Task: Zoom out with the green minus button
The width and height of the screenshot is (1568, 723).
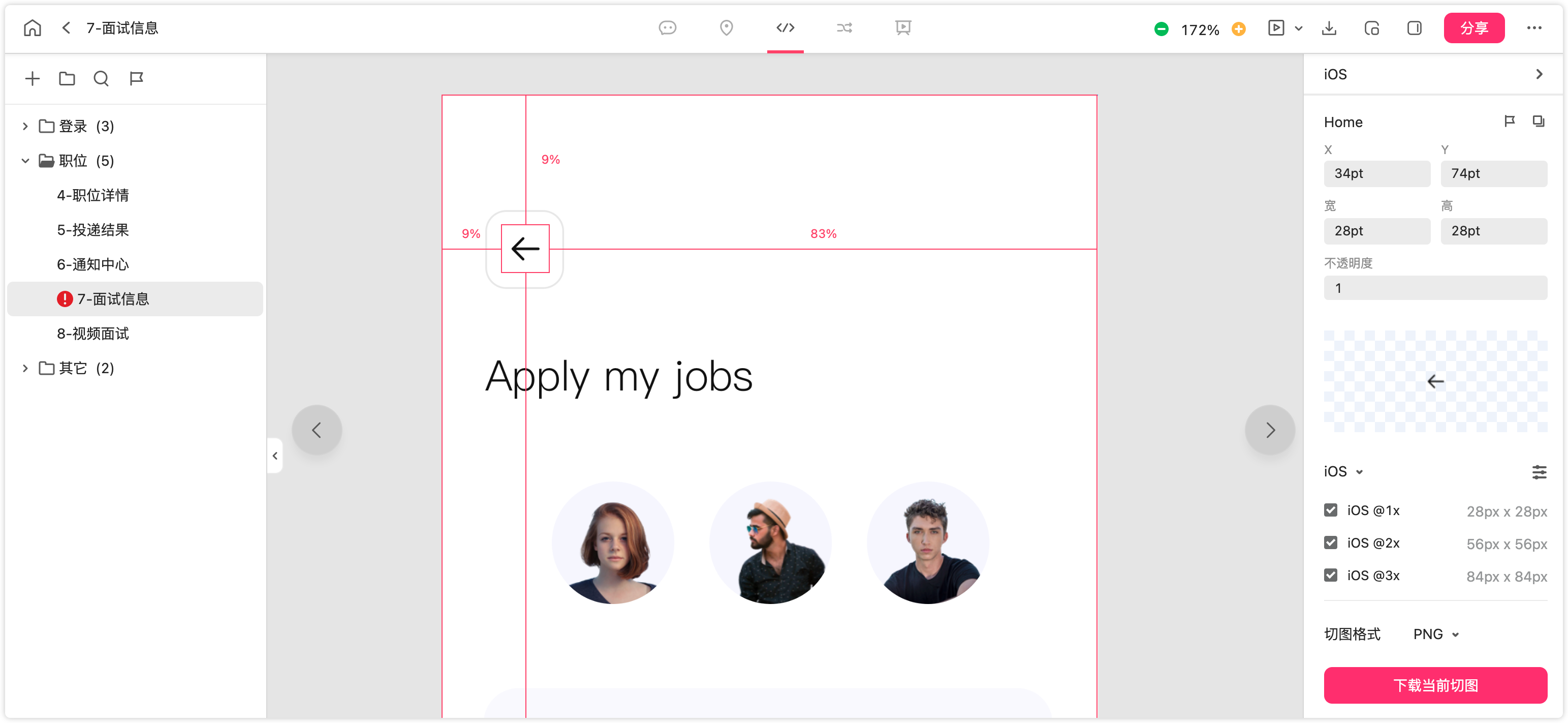Action: pyautogui.click(x=1161, y=28)
